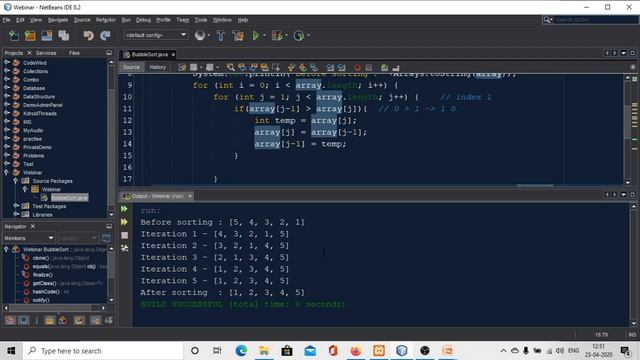Select the practise project
The image size is (640, 360).
pyautogui.click(x=32, y=139)
